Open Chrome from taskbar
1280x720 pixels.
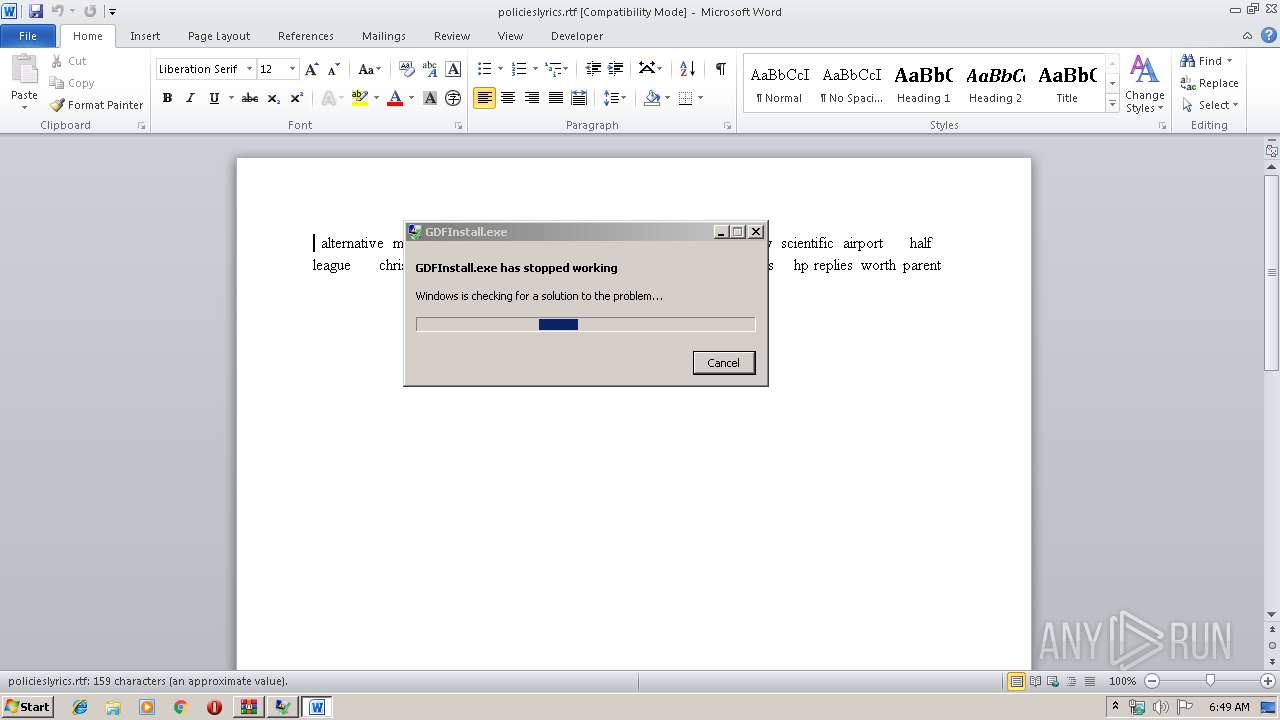[x=180, y=707]
